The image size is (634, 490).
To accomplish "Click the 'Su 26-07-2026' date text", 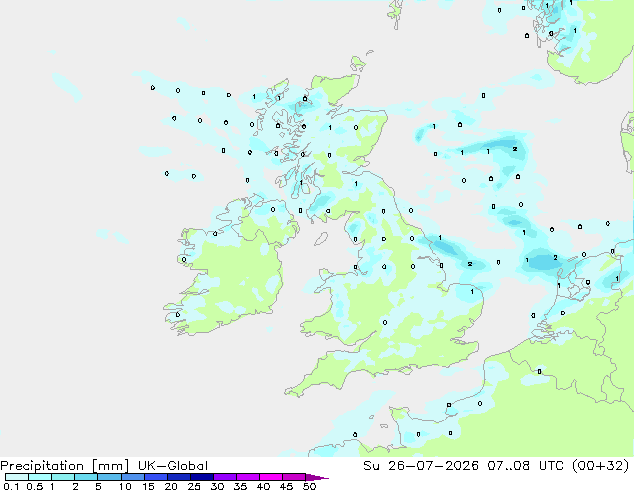I will tap(421, 466).
